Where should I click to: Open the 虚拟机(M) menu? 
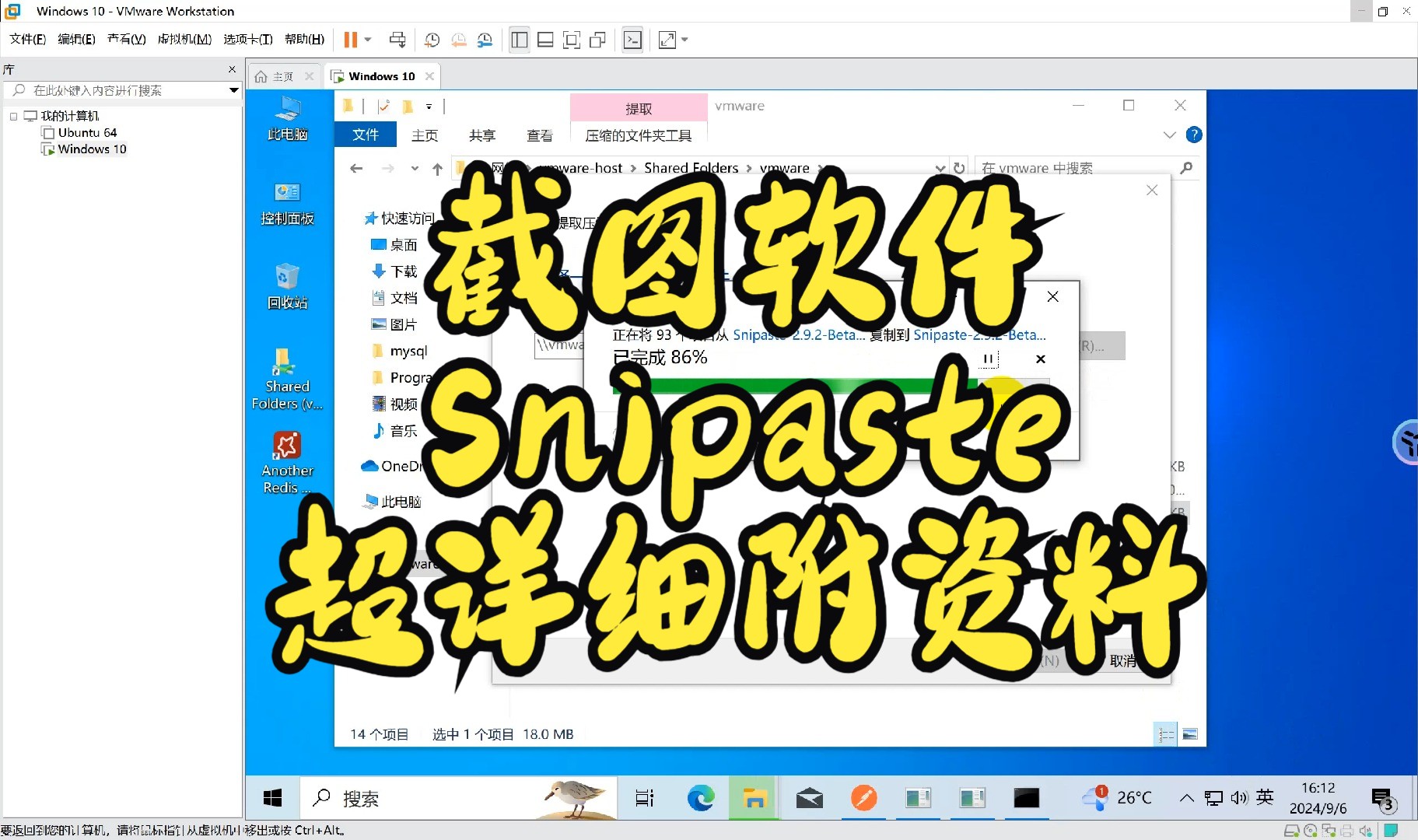(x=184, y=39)
